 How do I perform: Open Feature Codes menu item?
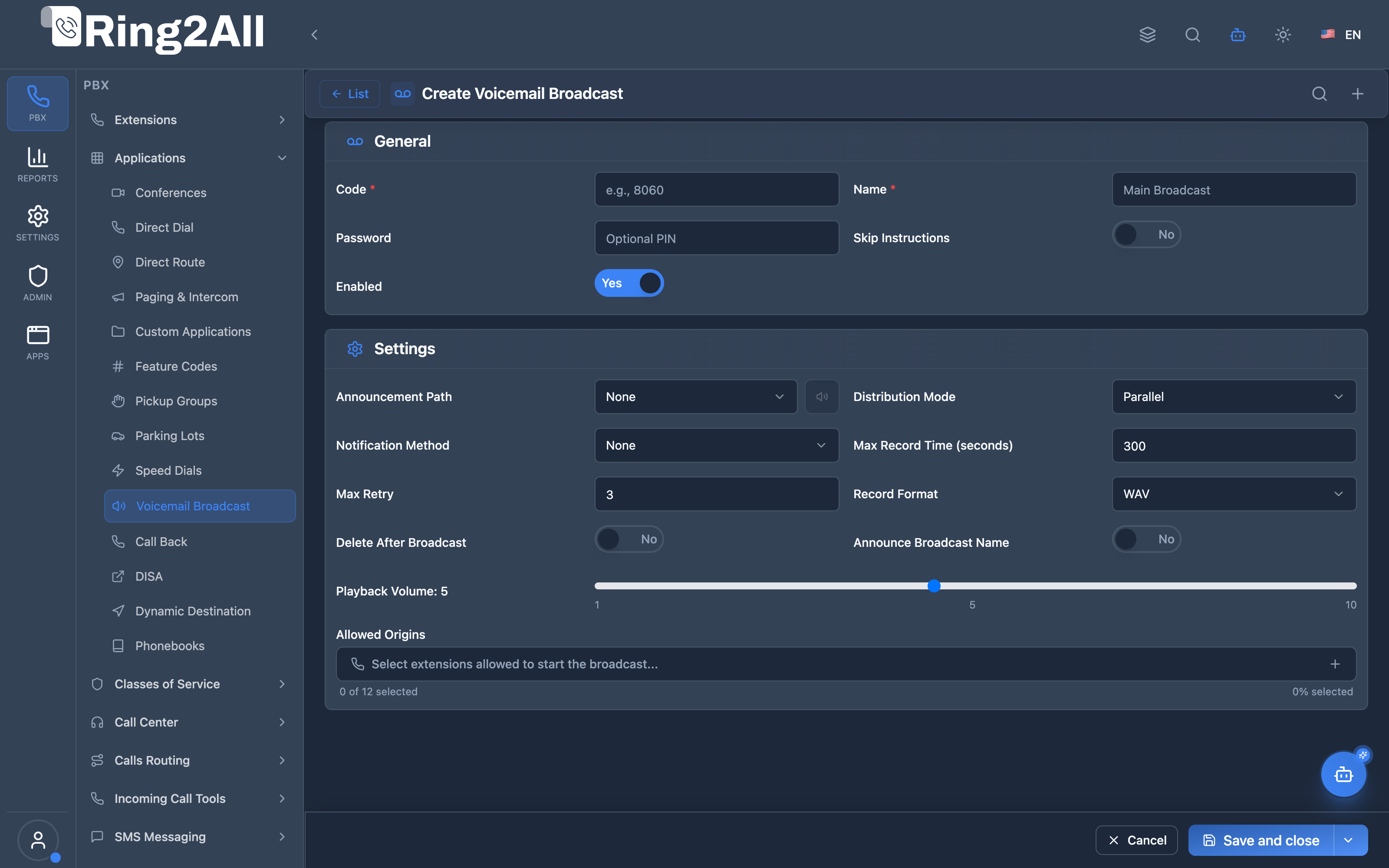click(199, 366)
